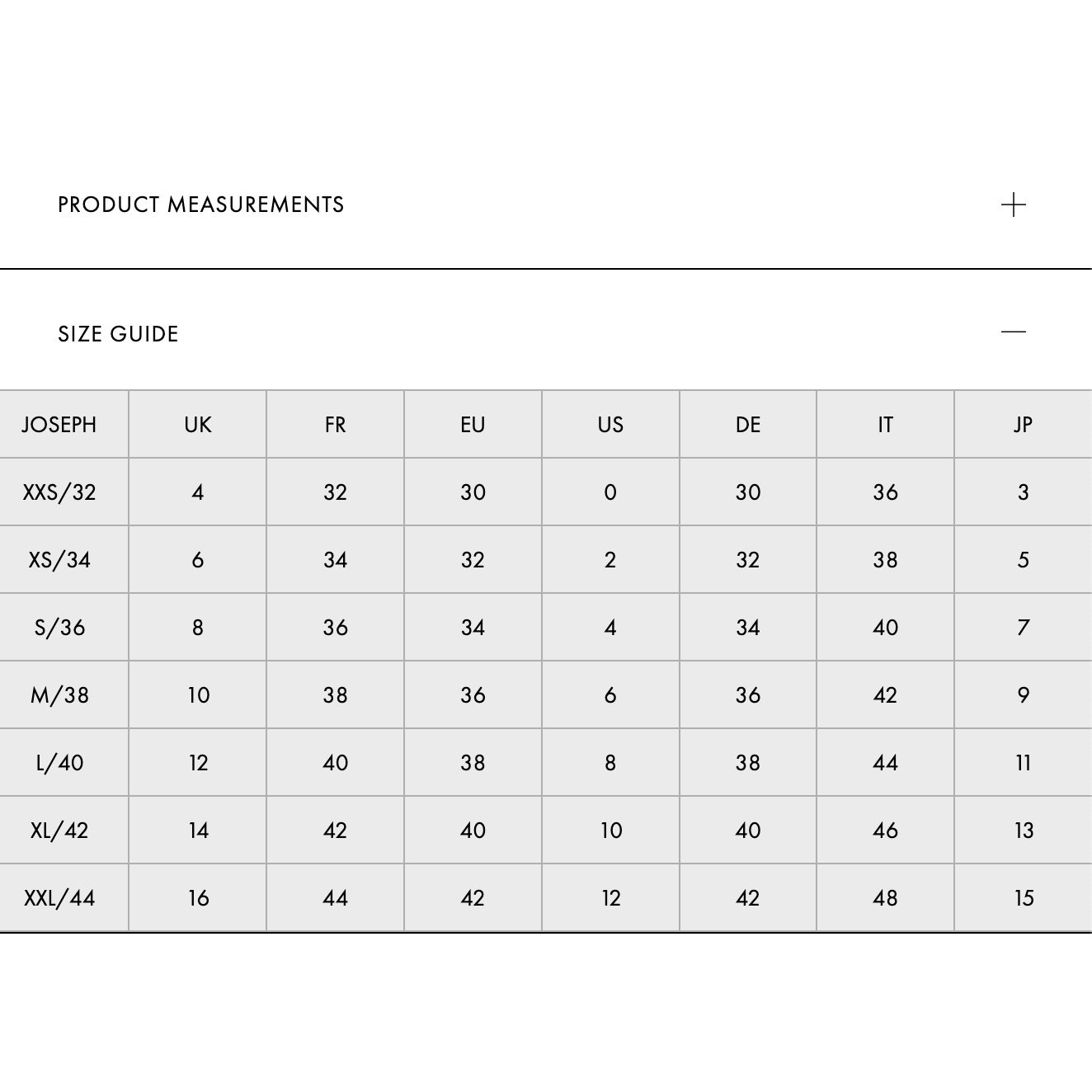This screenshot has height=1092, width=1092.
Task: Select the DE column header
Action: tap(748, 425)
